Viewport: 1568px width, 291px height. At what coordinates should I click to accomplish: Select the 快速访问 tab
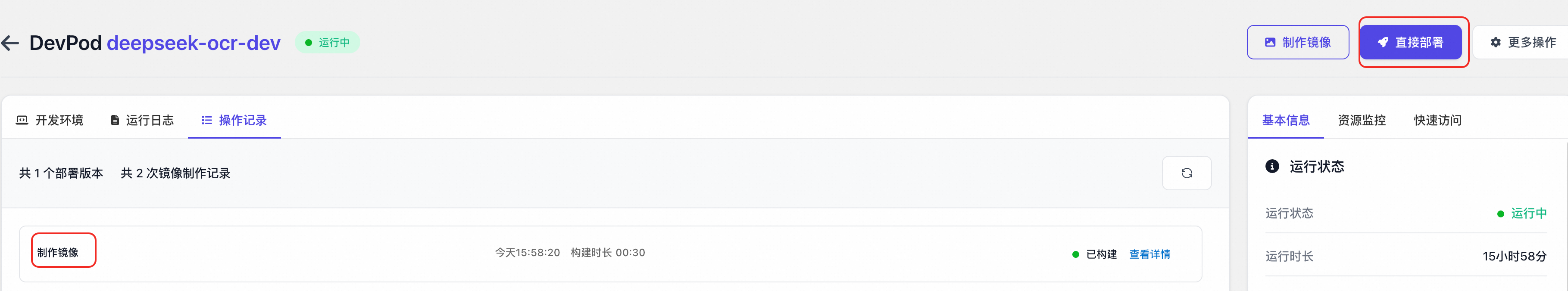pyautogui.click(x=1437, y=120)
